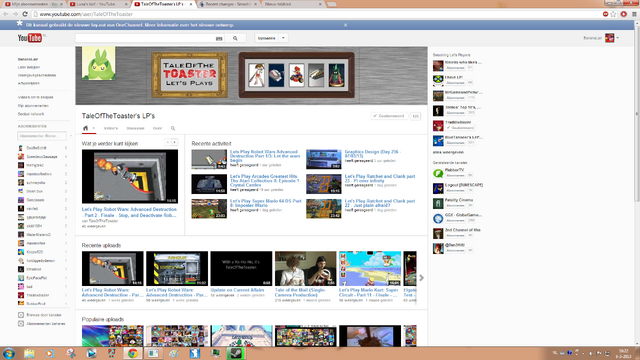Screen dimensions: 640x360
Task: Go back with the browser back arrow
Action: [6, 14]
